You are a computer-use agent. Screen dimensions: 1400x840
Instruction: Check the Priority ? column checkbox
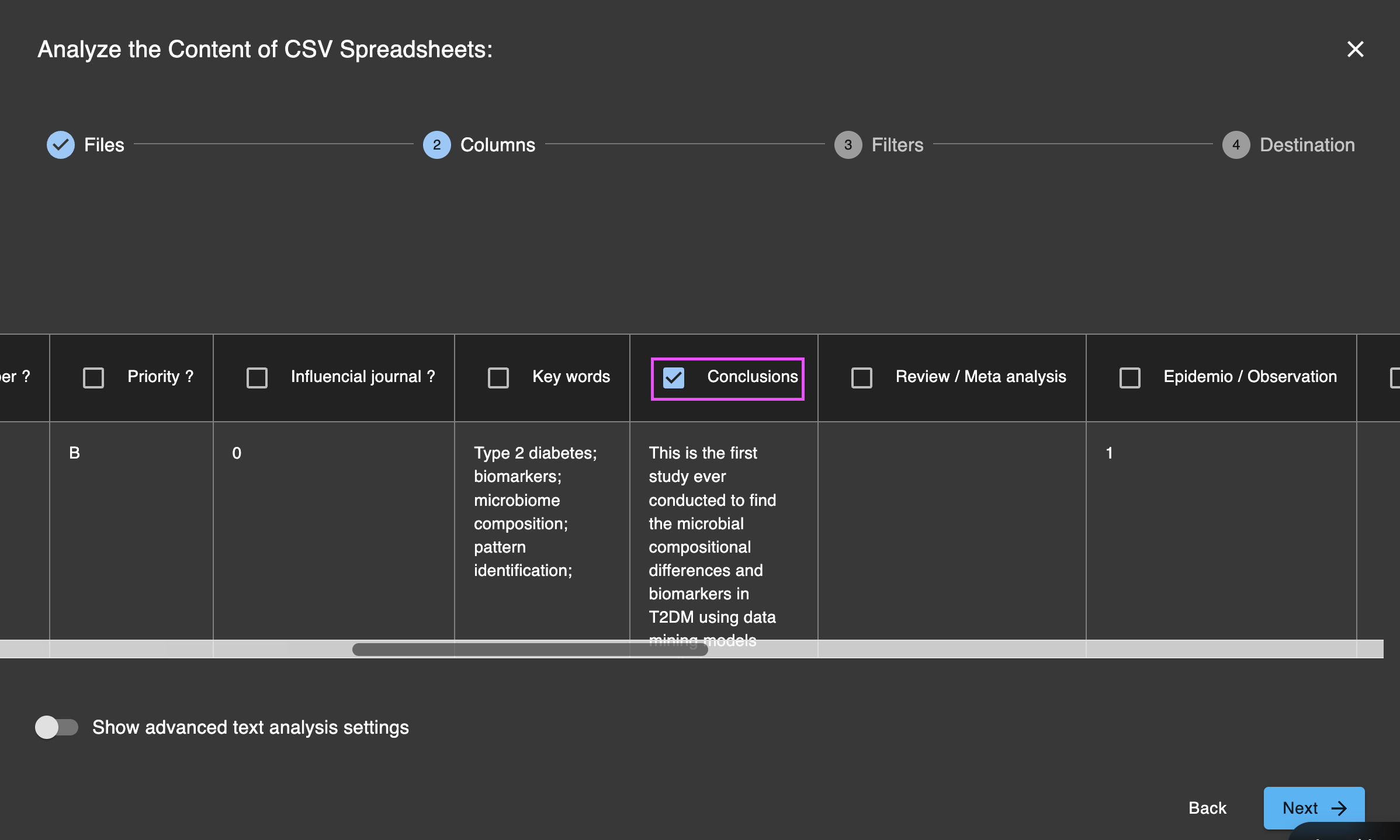tap(93, 378)
